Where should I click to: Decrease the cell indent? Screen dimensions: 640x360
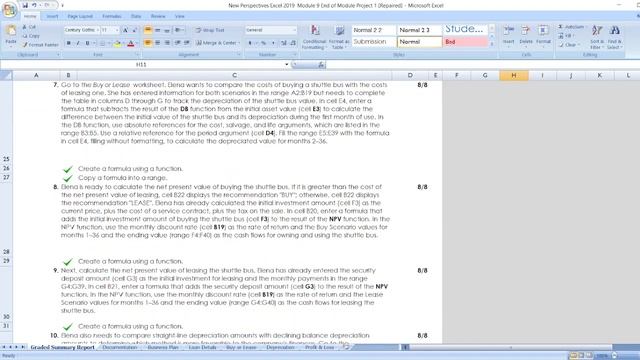click(x=178, y=43)
